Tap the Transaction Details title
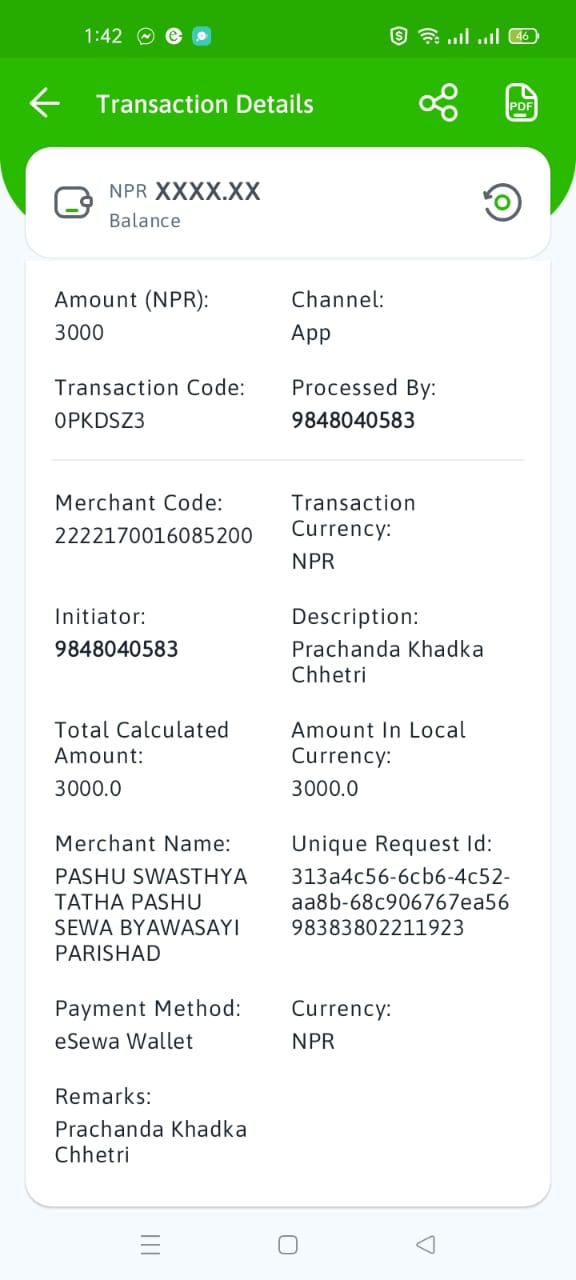Viewport: 576px width, 1280px height. coord(205,104)
